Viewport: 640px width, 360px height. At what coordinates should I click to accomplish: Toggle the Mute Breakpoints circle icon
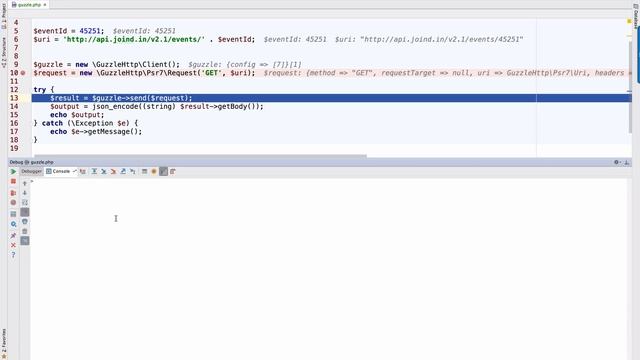click(13, 202)
